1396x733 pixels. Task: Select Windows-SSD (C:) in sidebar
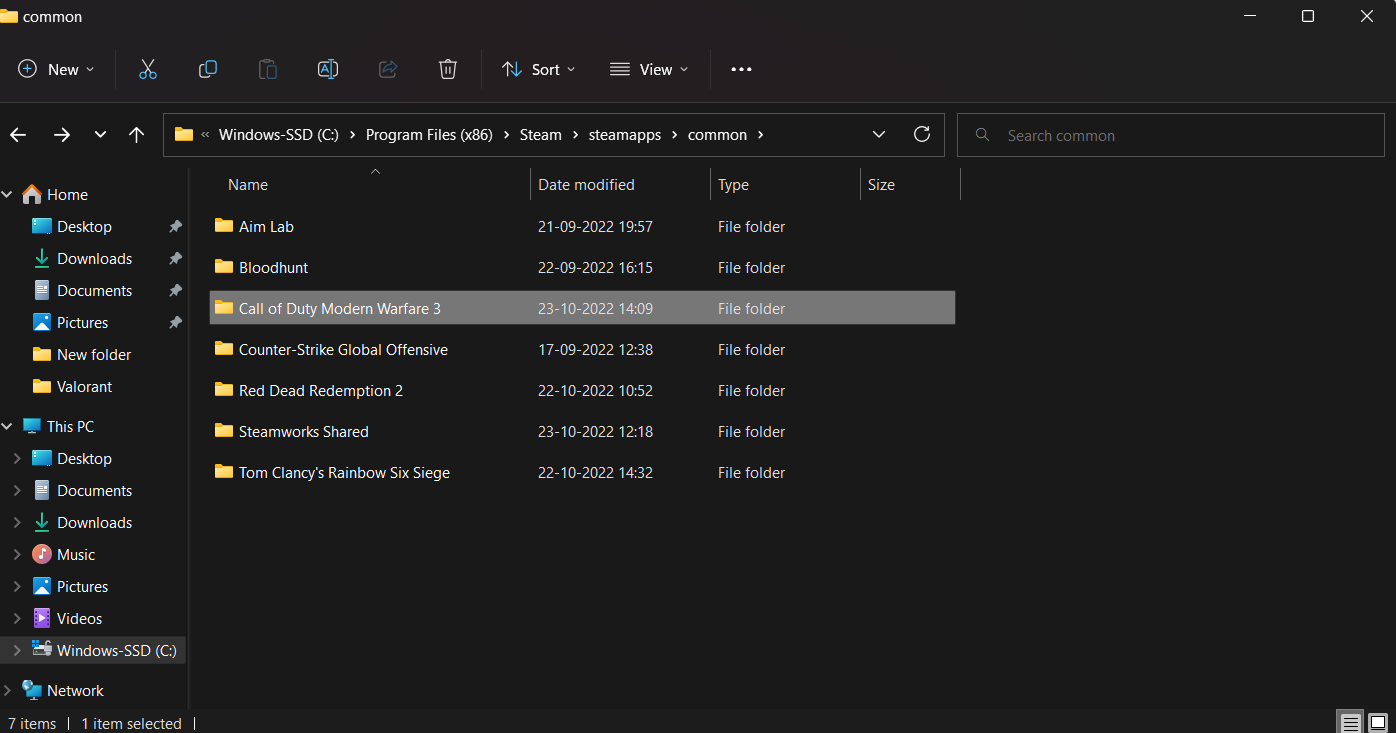[116, 651]
